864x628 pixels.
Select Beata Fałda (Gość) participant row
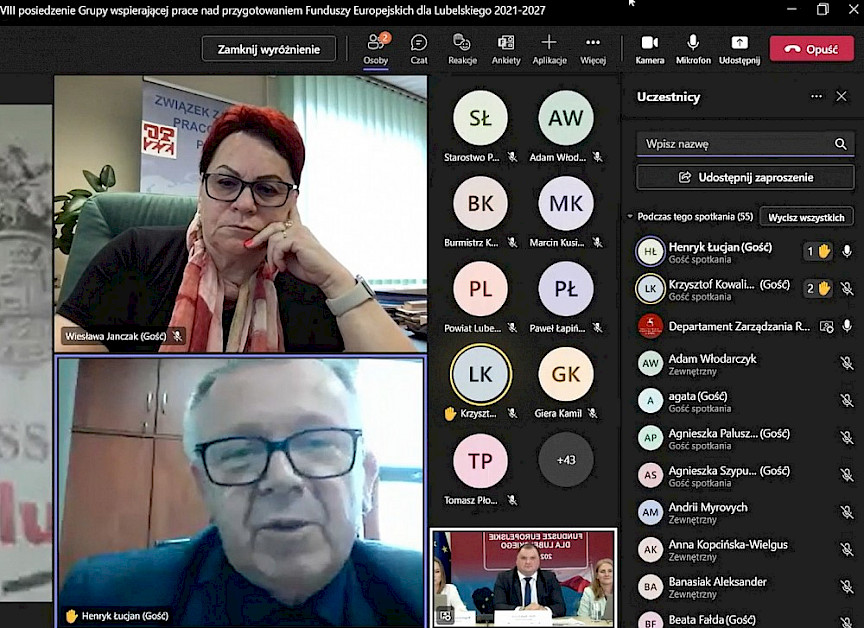(x=745, y=619)
